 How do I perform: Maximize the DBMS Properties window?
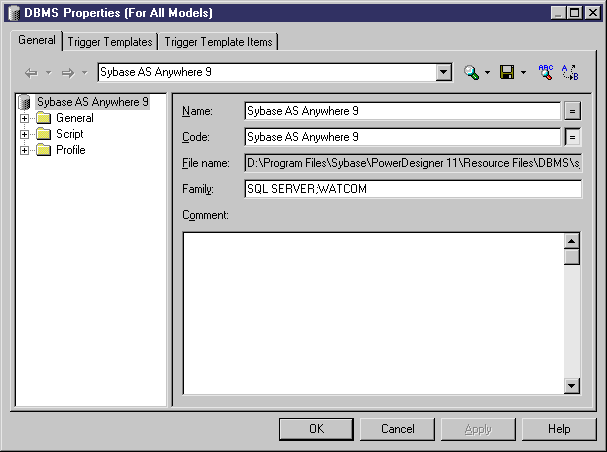575,13
